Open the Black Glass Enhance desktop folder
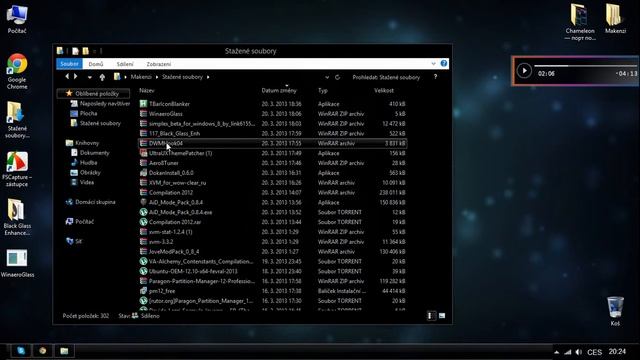 click(17, 218)
